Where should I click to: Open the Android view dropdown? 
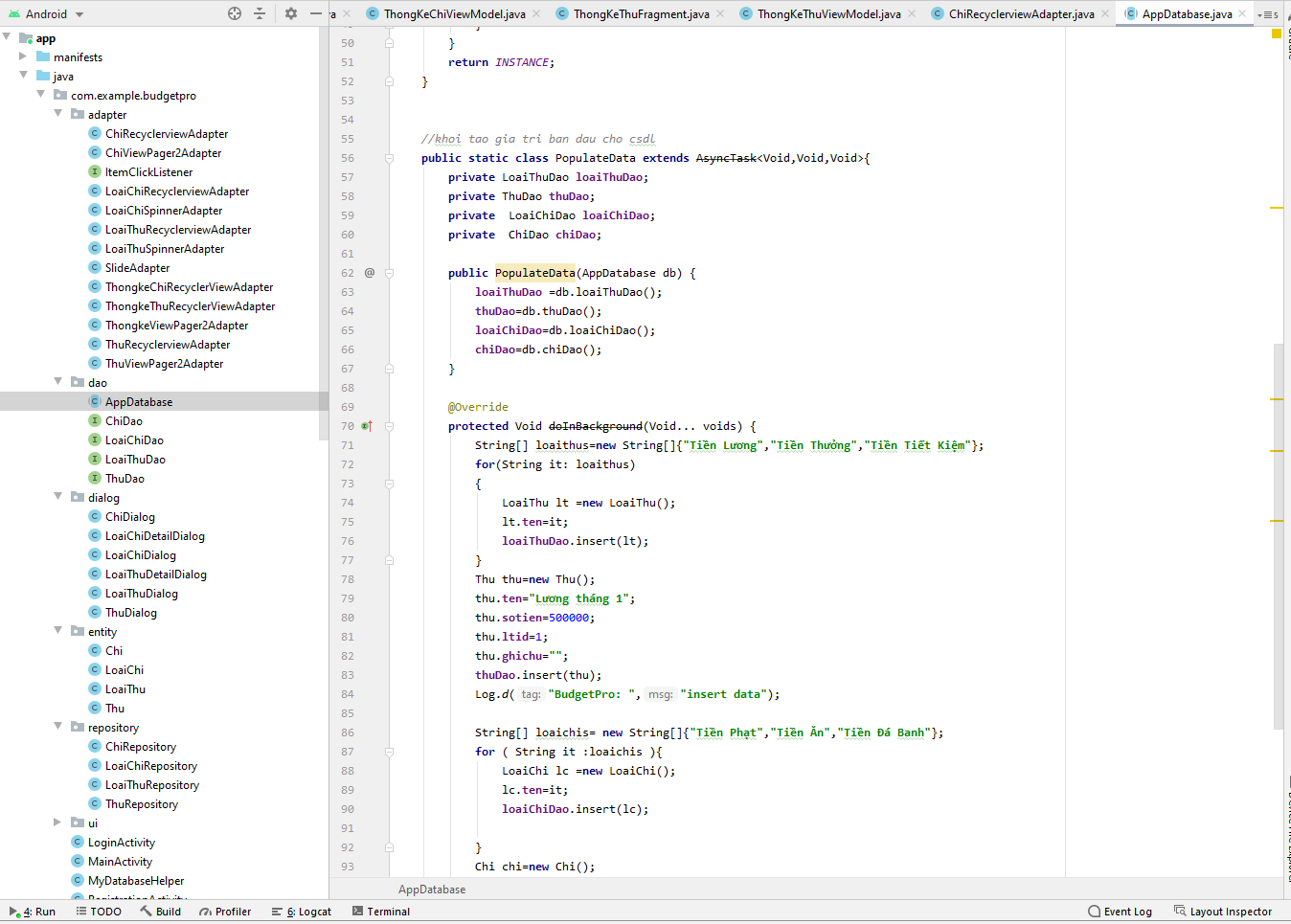pos(46,14)
